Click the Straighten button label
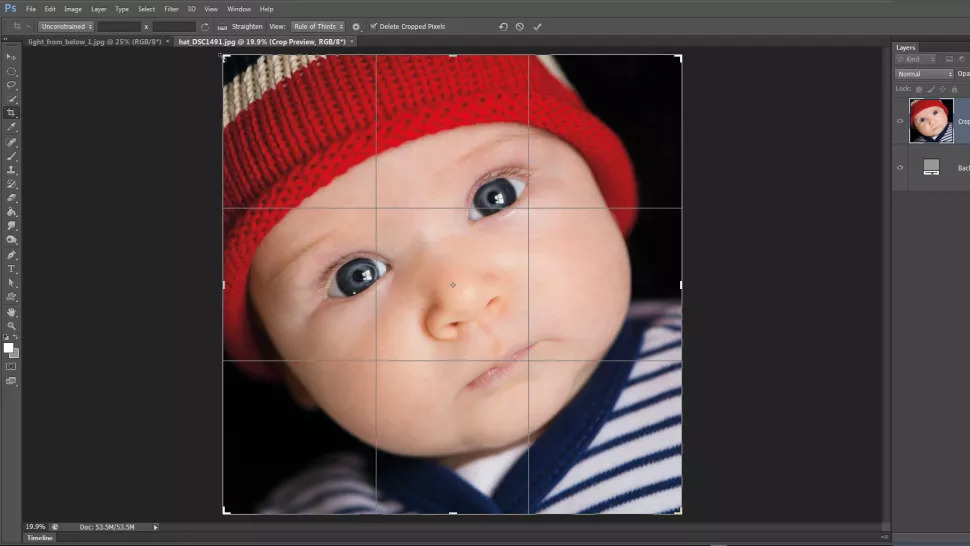This screenshot has height=546, width=970. coord(247,27)
